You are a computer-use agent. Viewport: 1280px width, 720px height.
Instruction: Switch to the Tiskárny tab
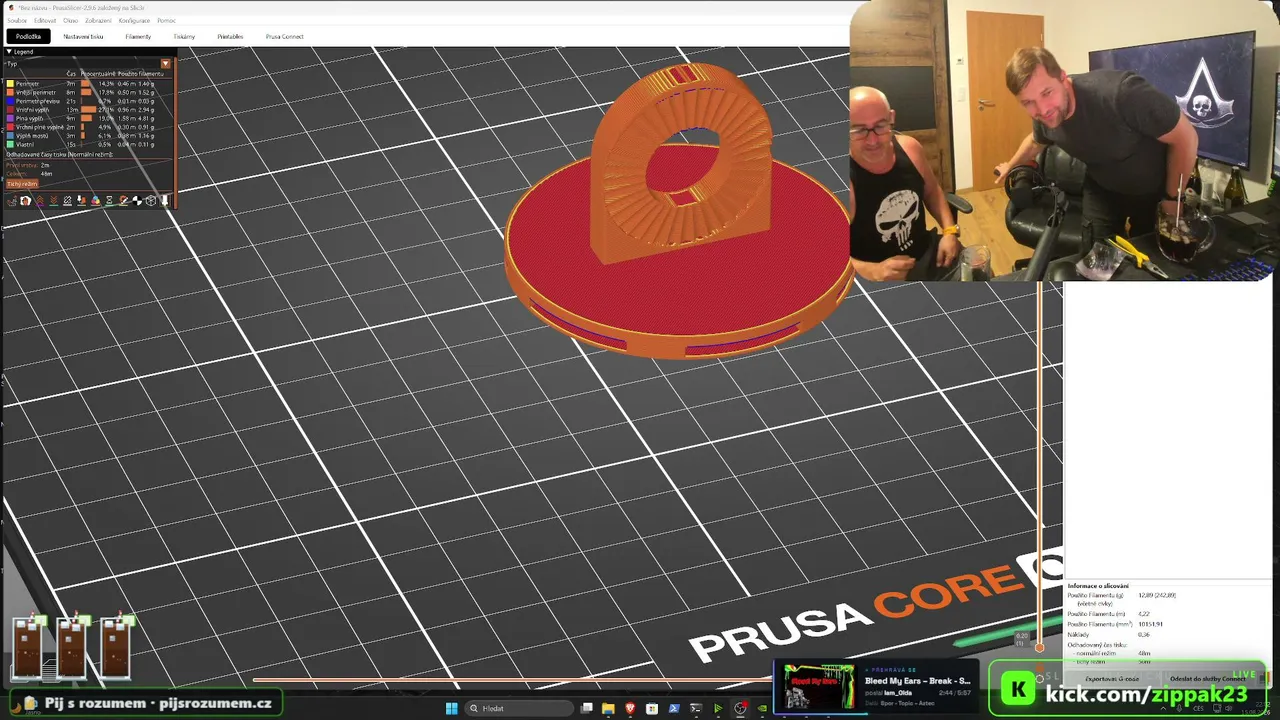(x=184, y=36)
